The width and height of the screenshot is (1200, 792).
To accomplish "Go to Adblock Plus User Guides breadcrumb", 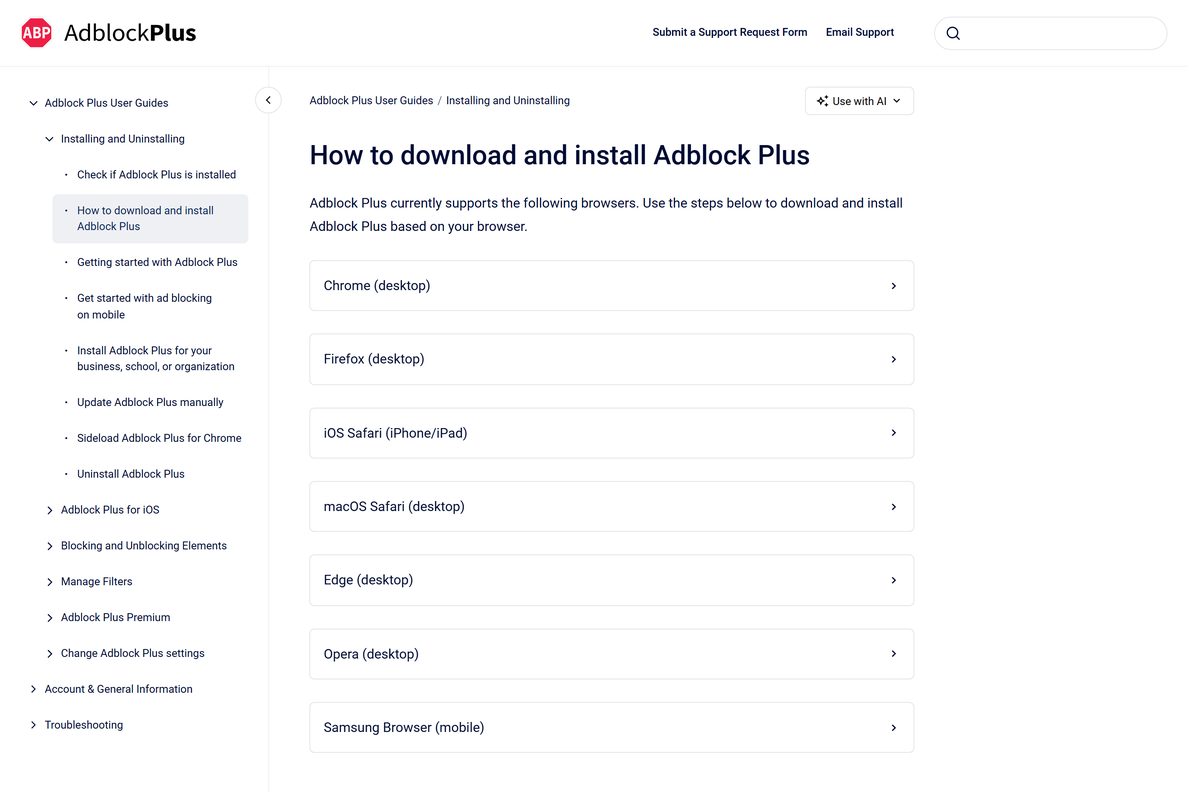I will point(371,100).
